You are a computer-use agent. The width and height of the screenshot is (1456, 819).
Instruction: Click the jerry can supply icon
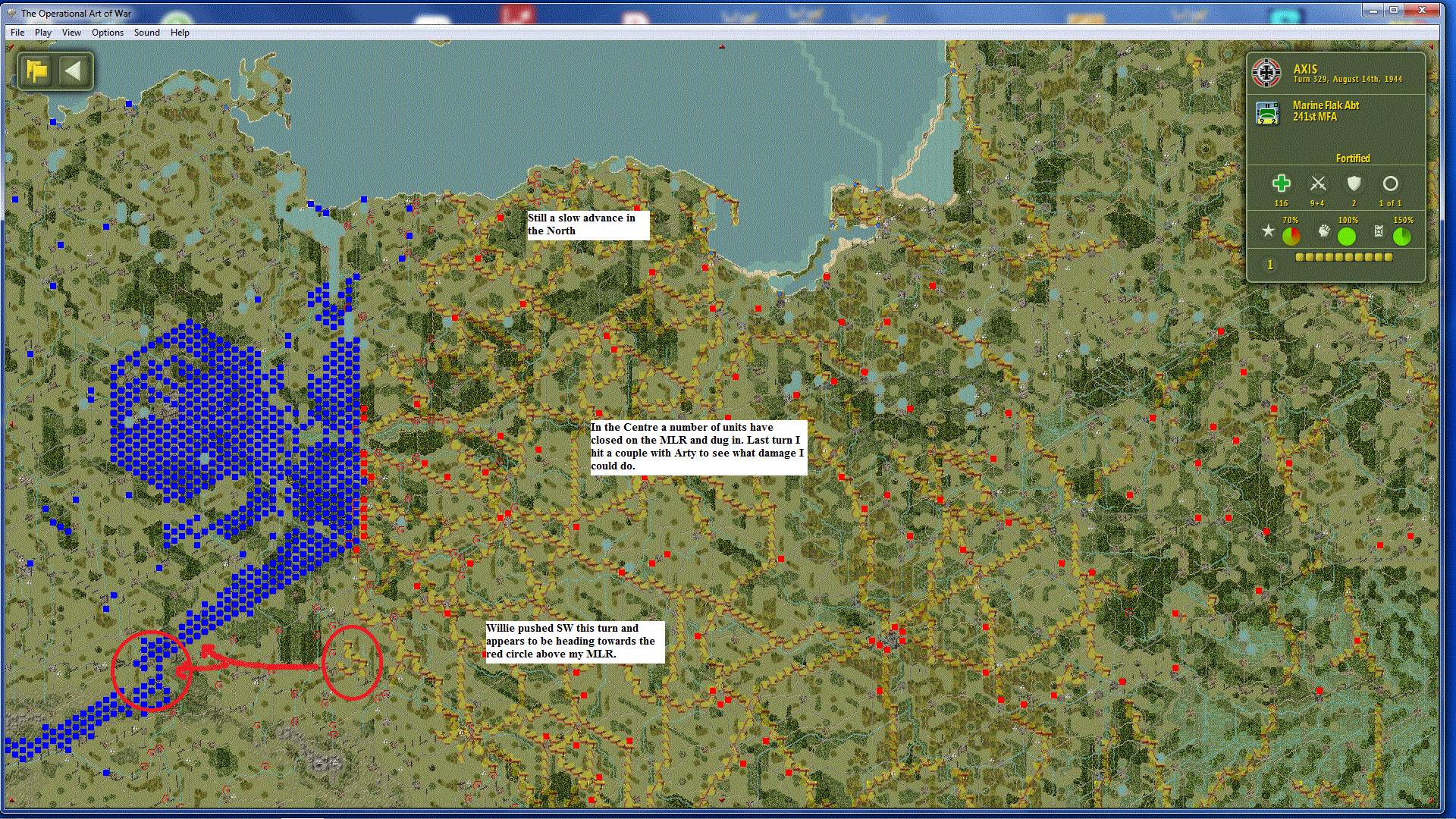[x=1379, y=231]
